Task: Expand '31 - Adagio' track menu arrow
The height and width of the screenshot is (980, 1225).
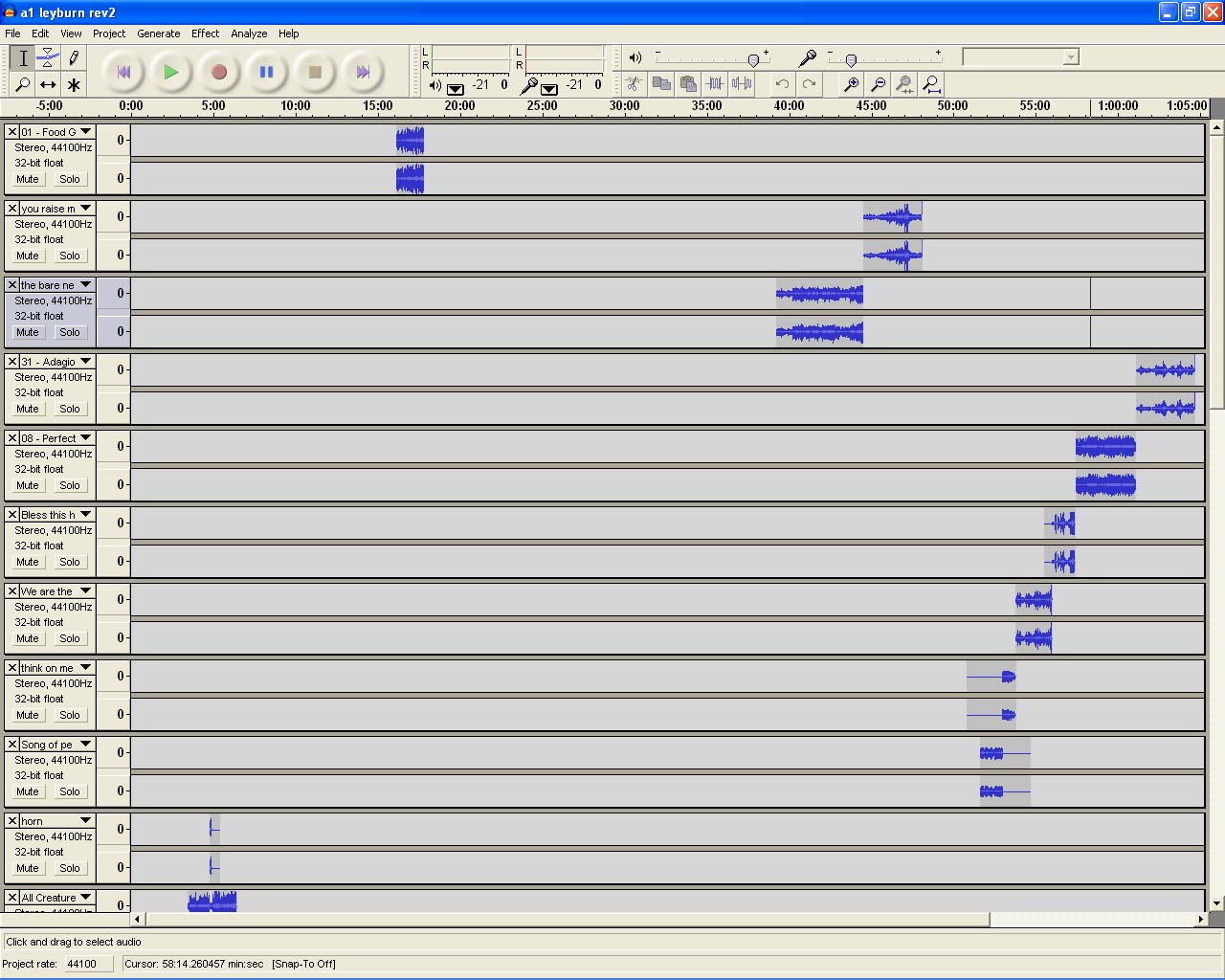Action: point(85,362)
